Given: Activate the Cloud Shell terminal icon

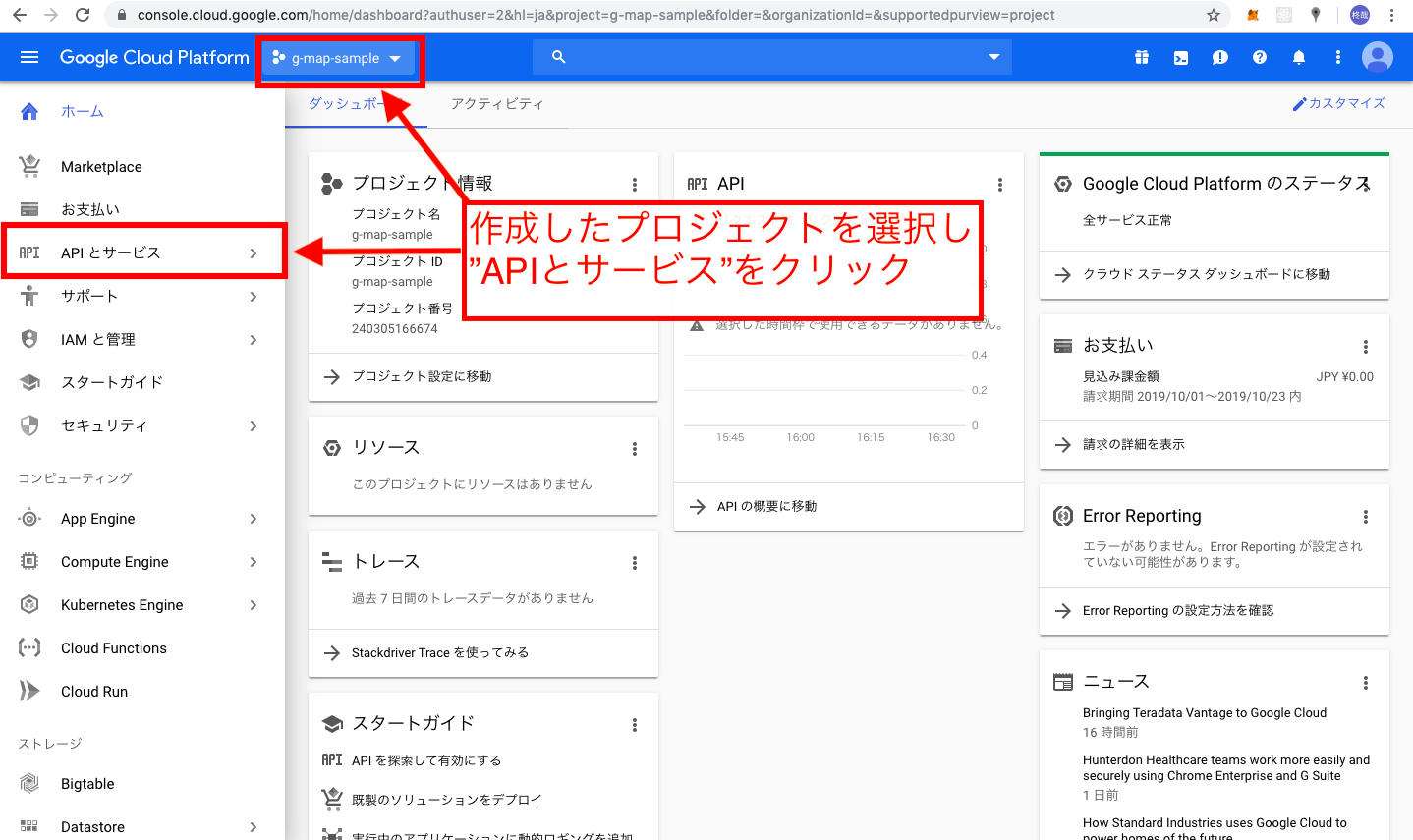Looking at the screenshot, I should pos(1180,57).
